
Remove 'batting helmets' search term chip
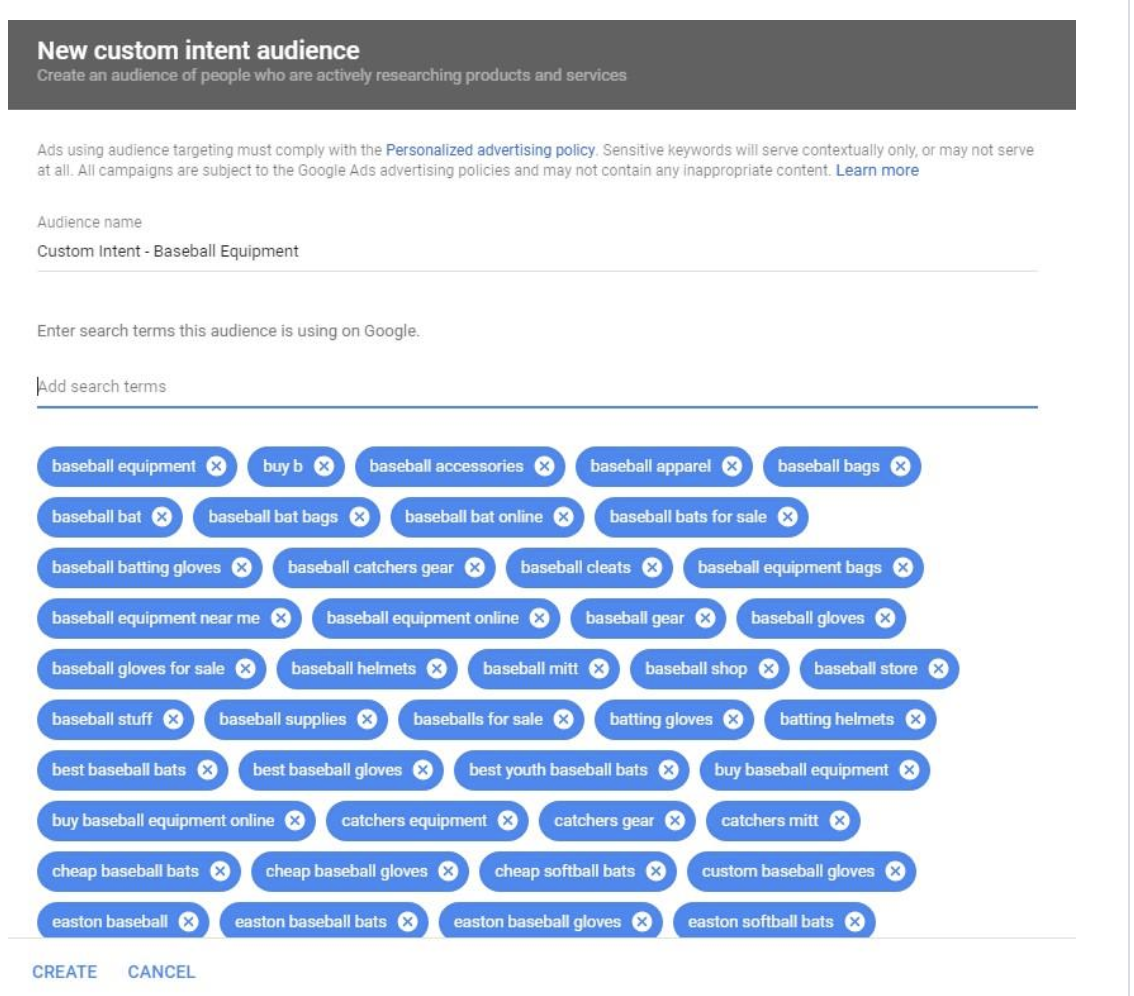tap(914, 719)
